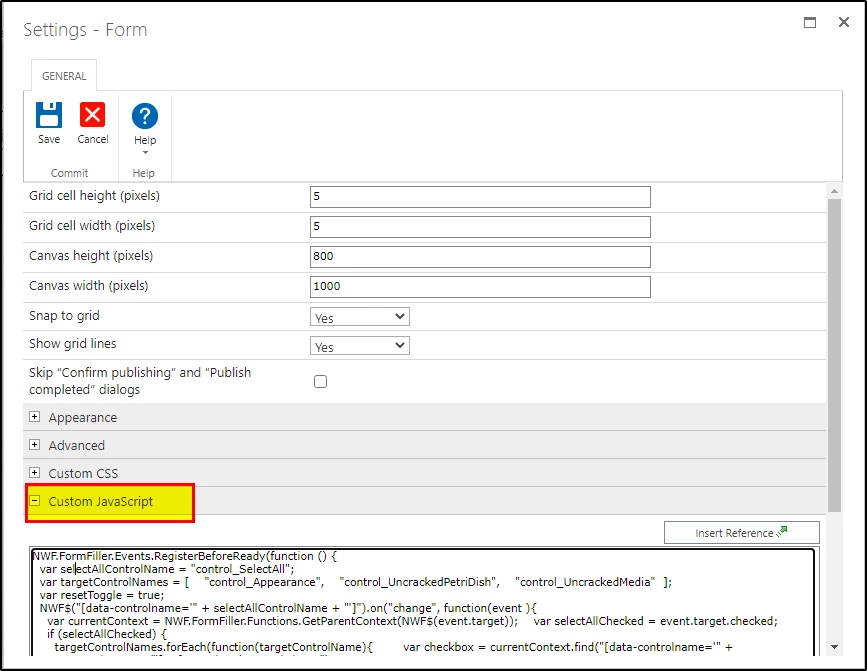Maximize the Settings dialog window
Viewport: 867px width, 671px height.
(809, 22)
